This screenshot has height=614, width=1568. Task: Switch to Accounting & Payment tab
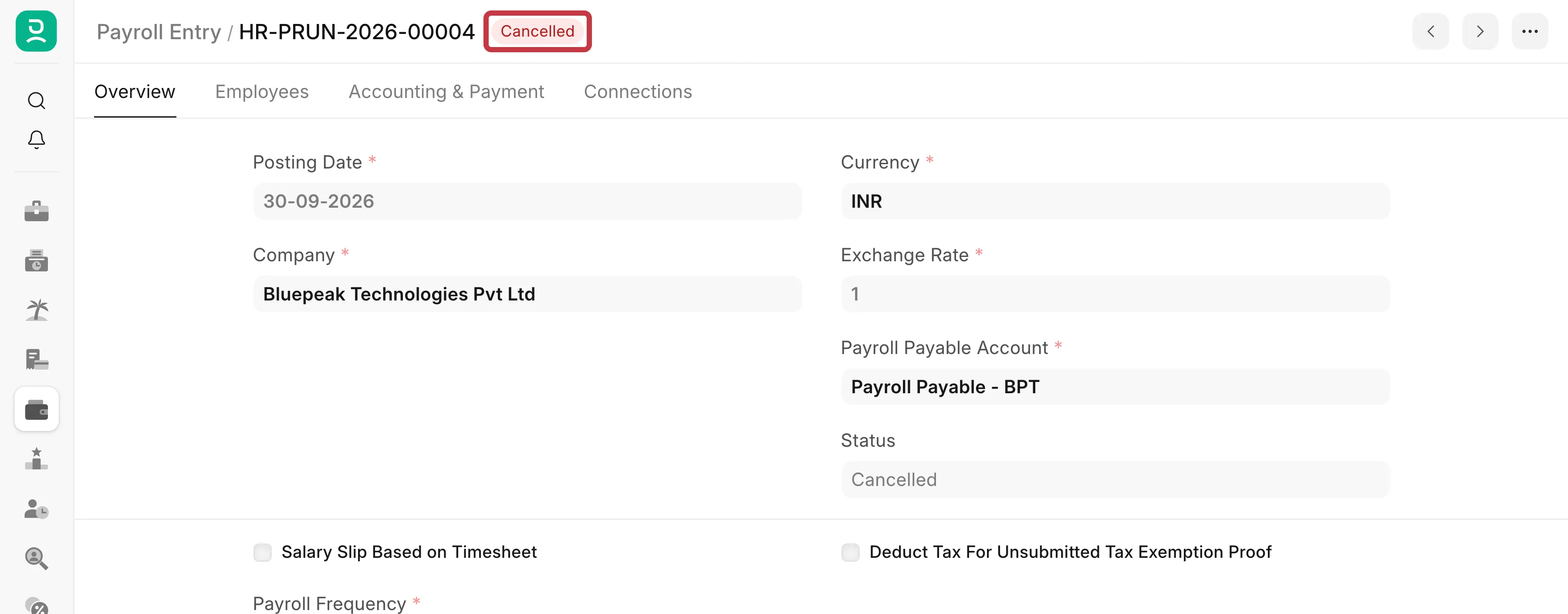click(446, 91)
